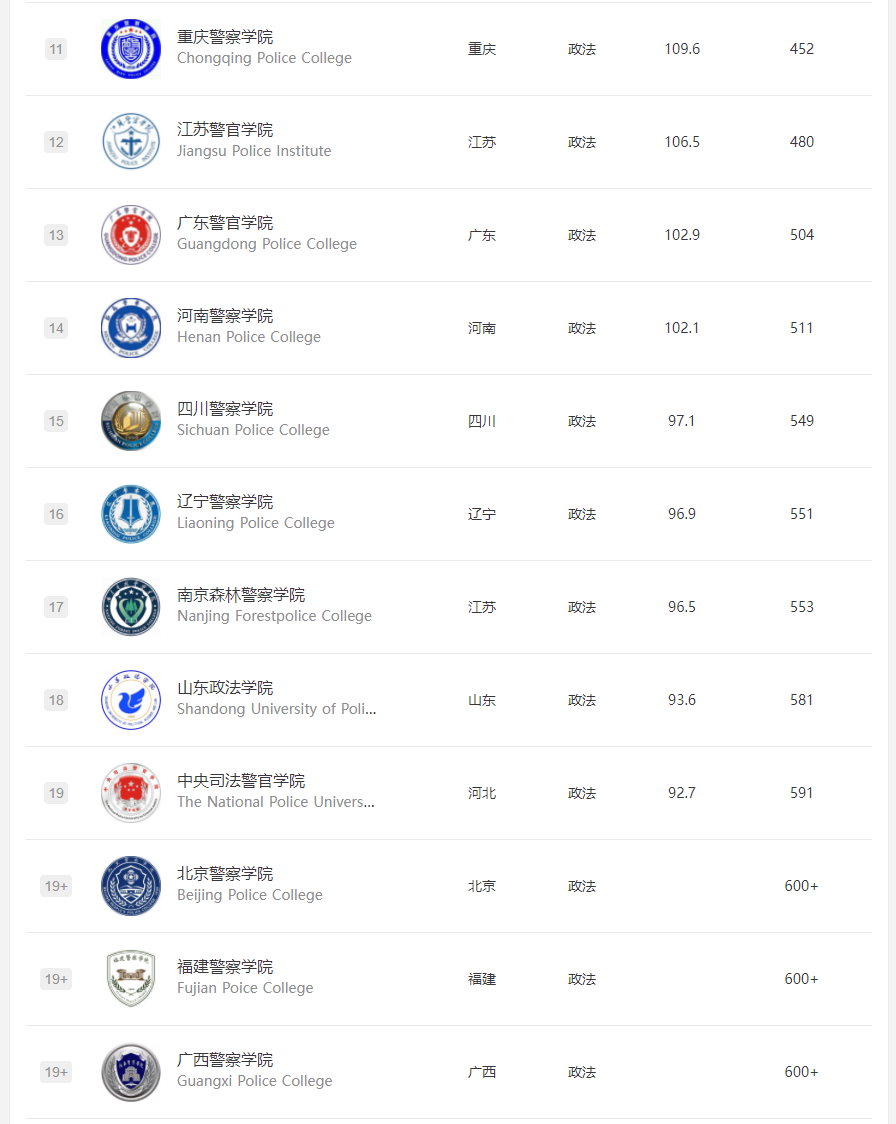Click the Sichuan Police College gold emblem
Screen dimensions: 896x1124
point(130,421)
